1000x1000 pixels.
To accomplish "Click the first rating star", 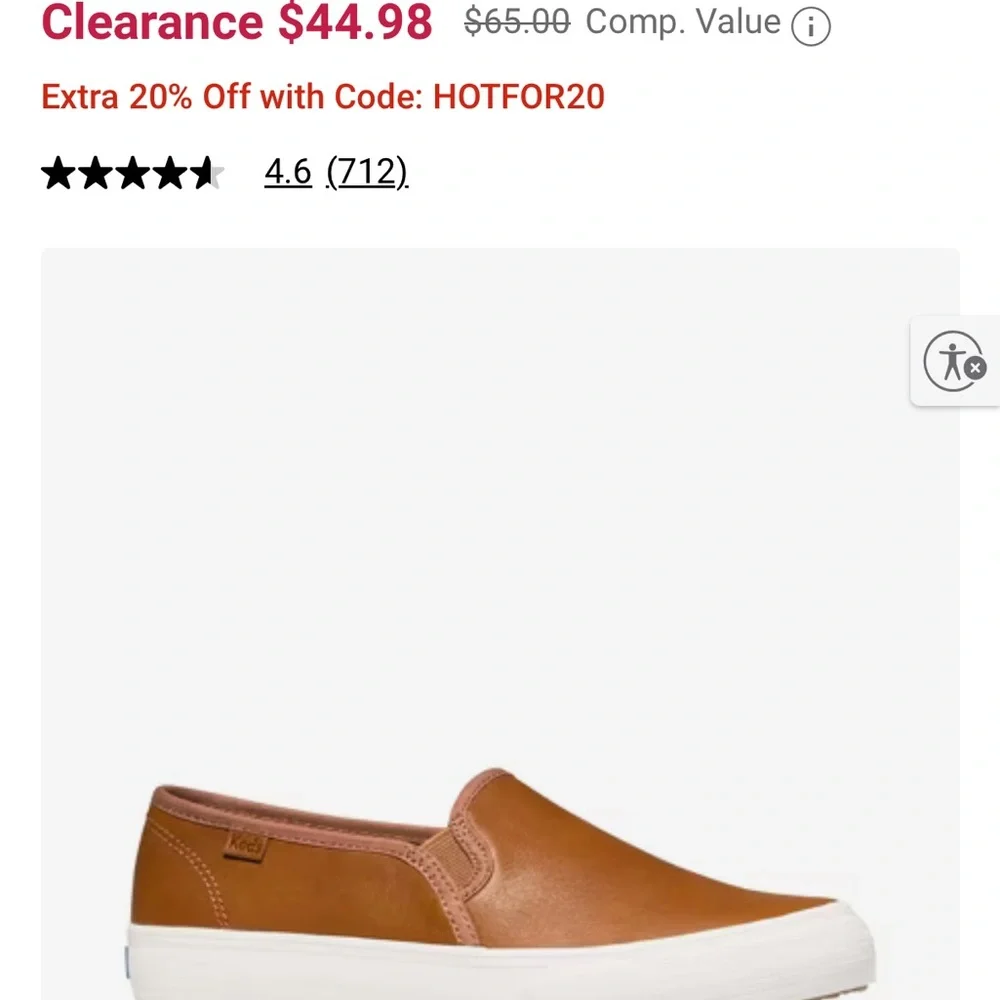I will click(58, 172).
